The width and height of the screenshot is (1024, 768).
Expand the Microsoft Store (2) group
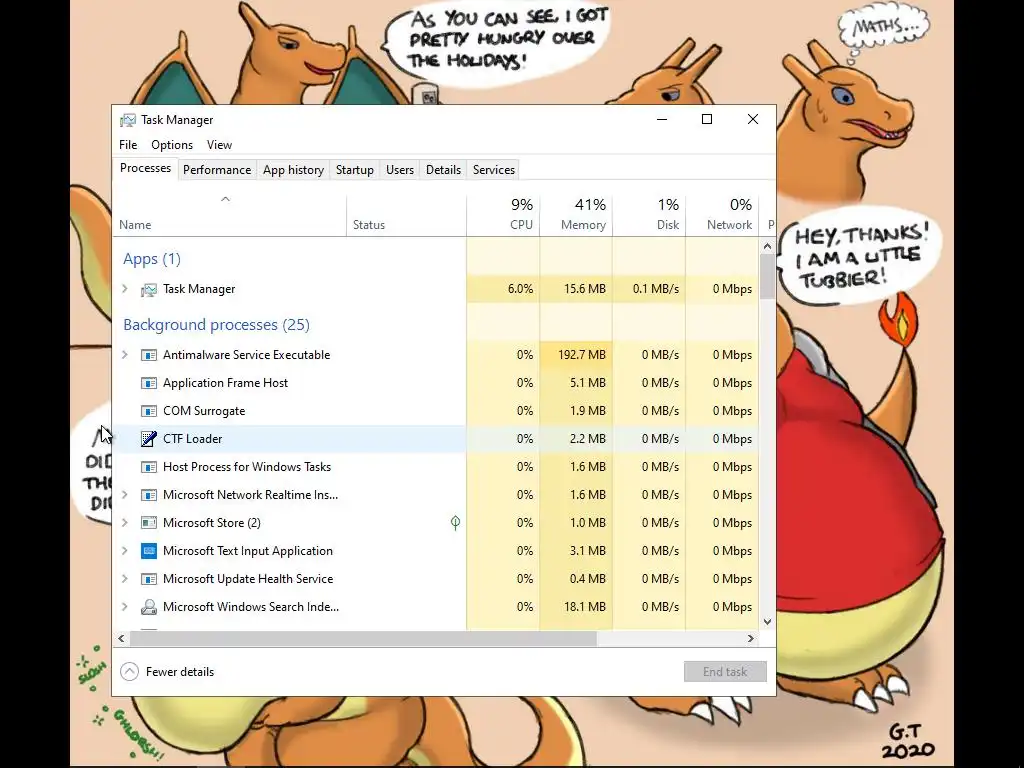[125, 522]
